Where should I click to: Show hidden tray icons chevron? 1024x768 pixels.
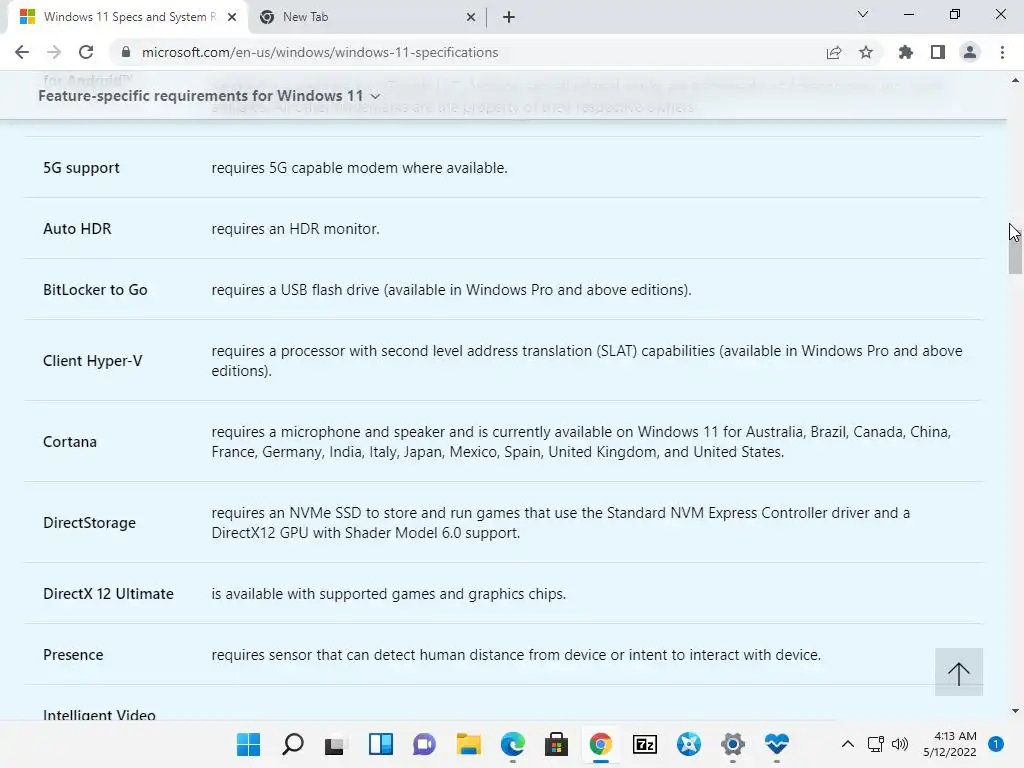tap(848, 744)
